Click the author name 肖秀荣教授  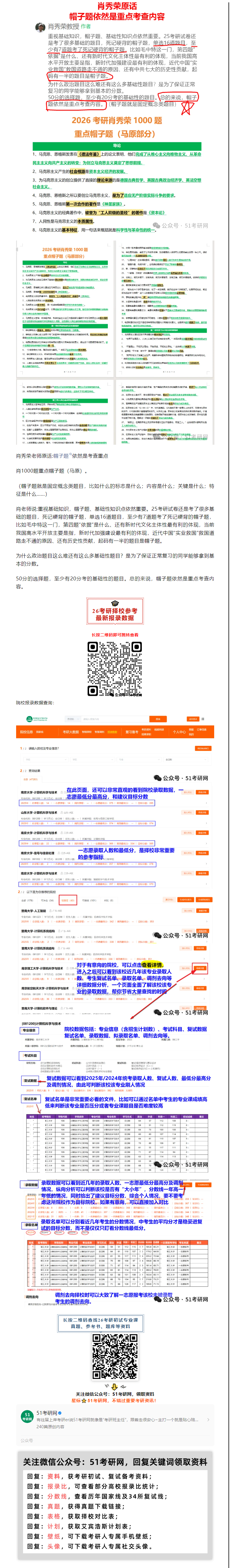[64, 27]
